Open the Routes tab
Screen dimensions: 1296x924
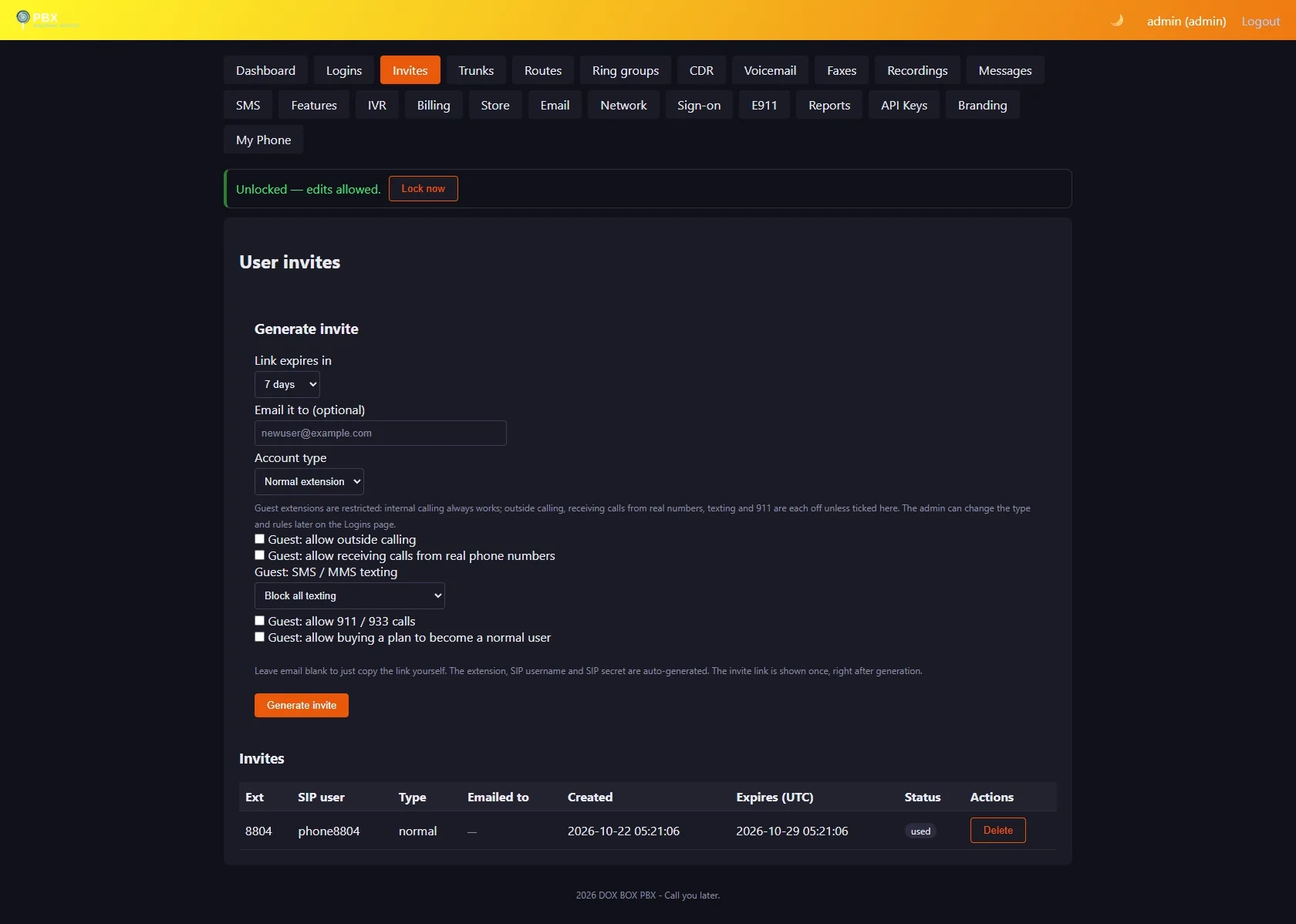pos(543,70)
